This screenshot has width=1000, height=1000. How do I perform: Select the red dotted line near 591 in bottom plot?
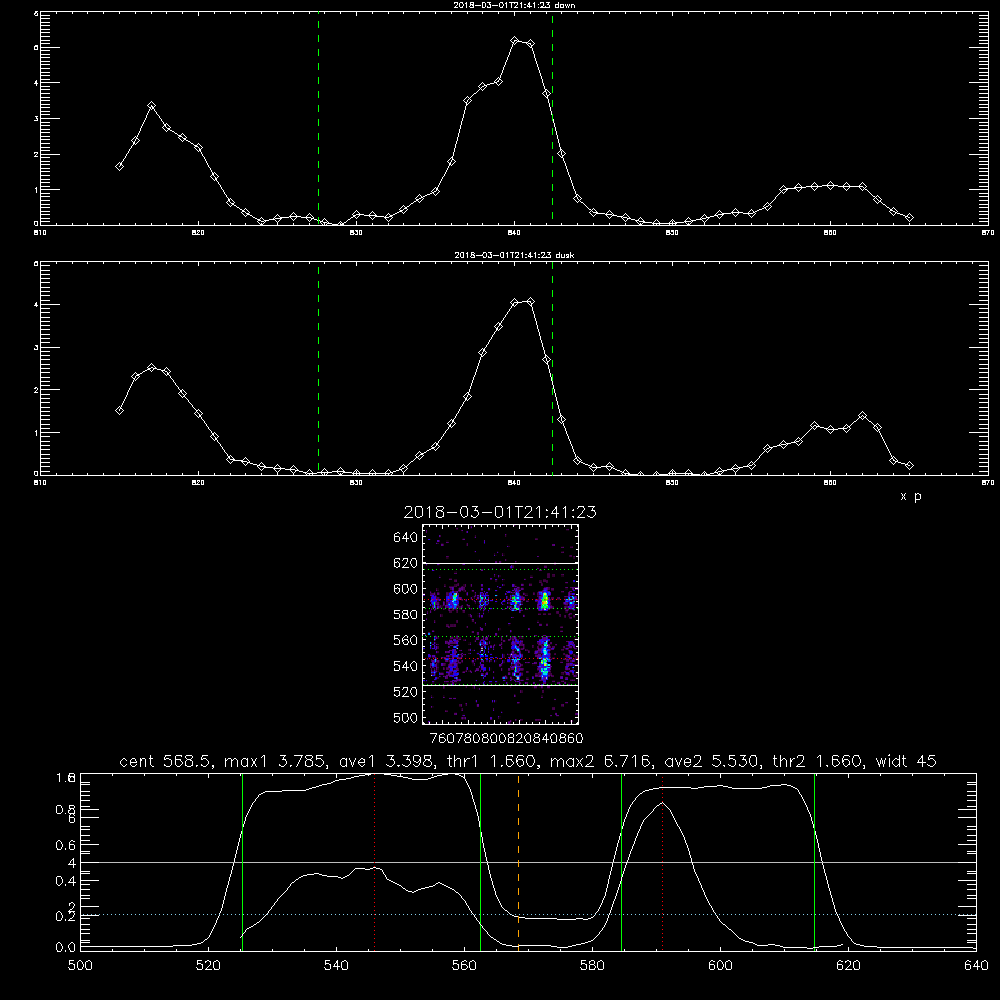[x=663, y=861]
